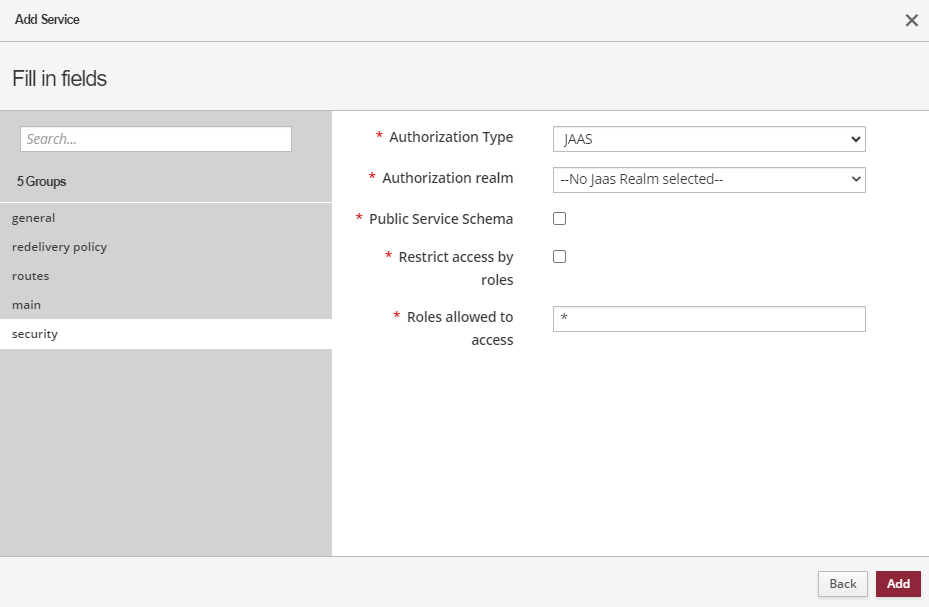Screen dimensions: 929x607
Task: Select the security group
Action: tap(35, 334)
